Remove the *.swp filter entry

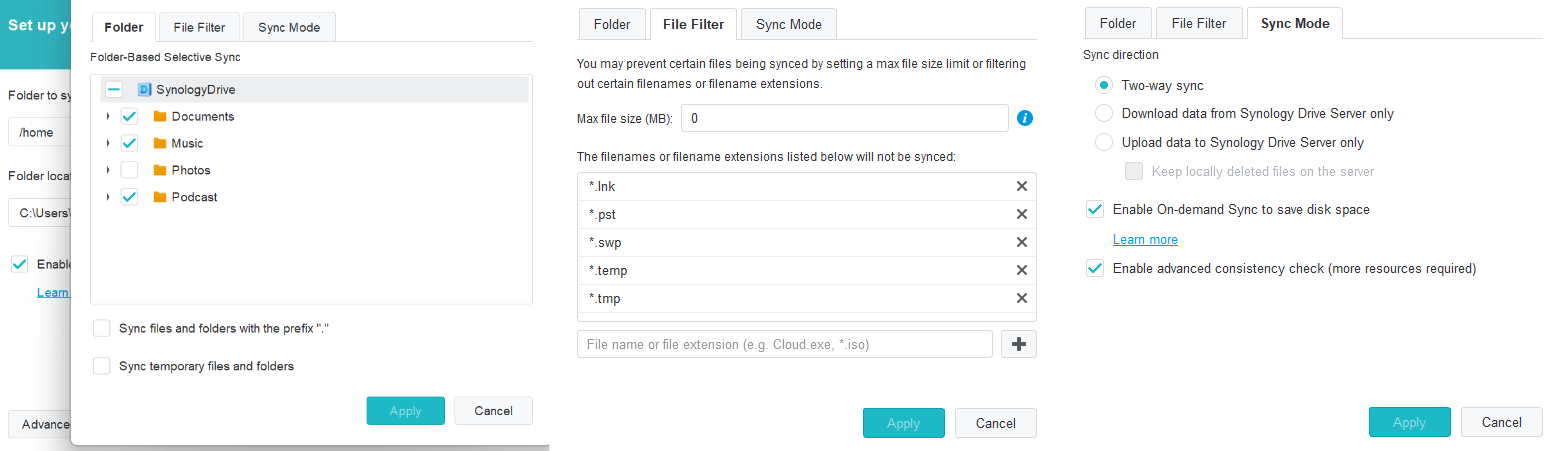1022,242
